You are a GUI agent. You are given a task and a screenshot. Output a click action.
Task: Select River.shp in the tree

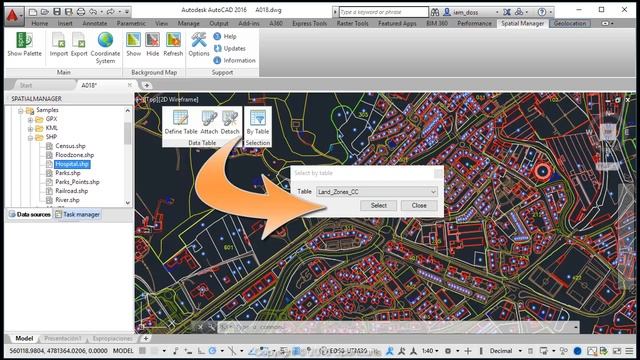(67, 200)
